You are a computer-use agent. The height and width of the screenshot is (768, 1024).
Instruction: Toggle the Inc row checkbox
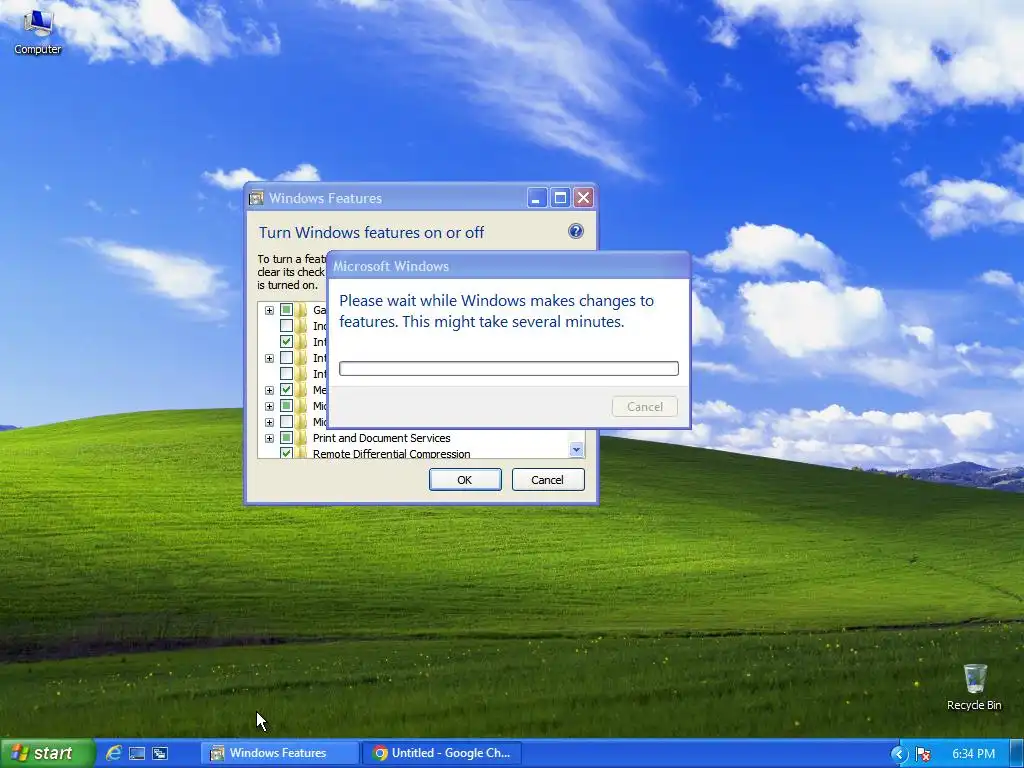pyautogui.click(x=286, y=325)
